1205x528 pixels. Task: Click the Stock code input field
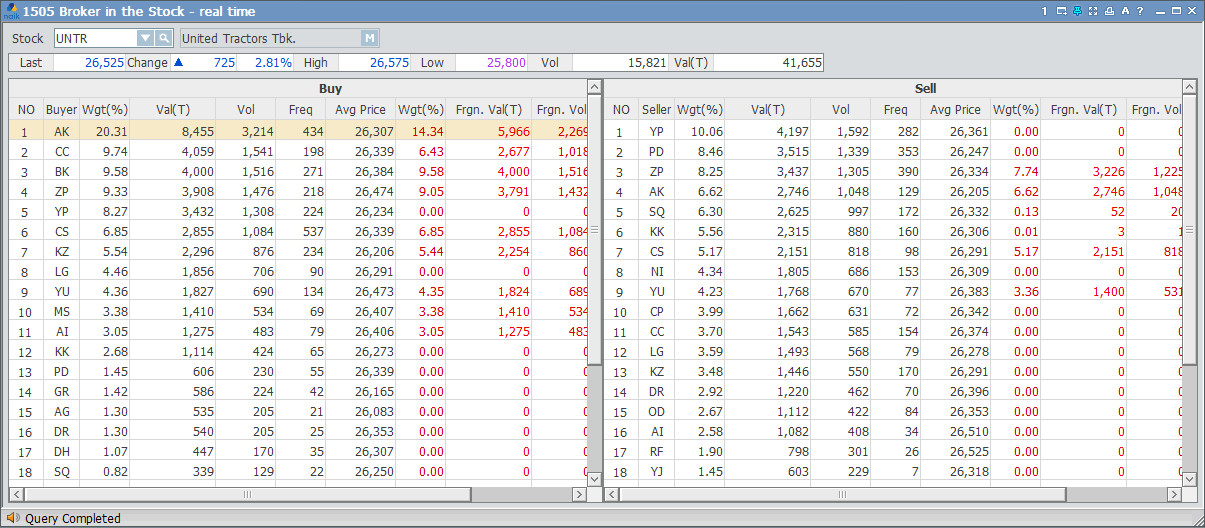click(x=95, y=38)
